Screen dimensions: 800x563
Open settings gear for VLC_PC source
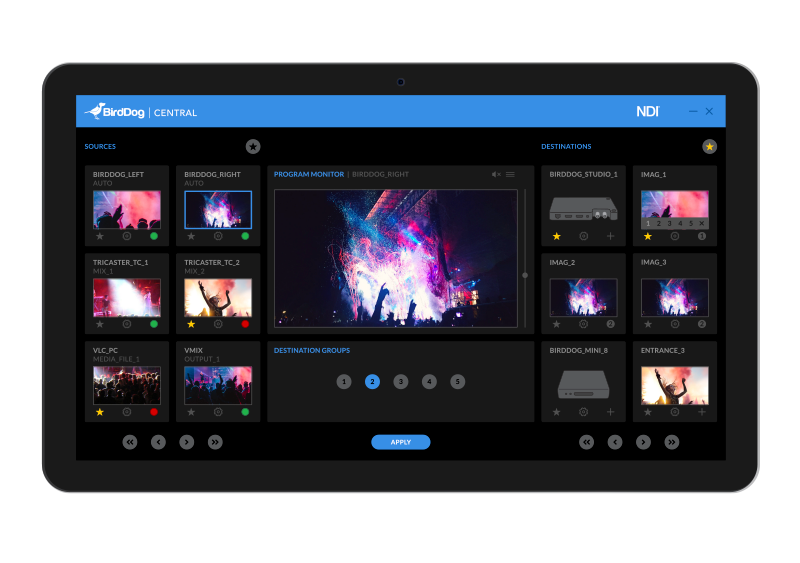127,412
